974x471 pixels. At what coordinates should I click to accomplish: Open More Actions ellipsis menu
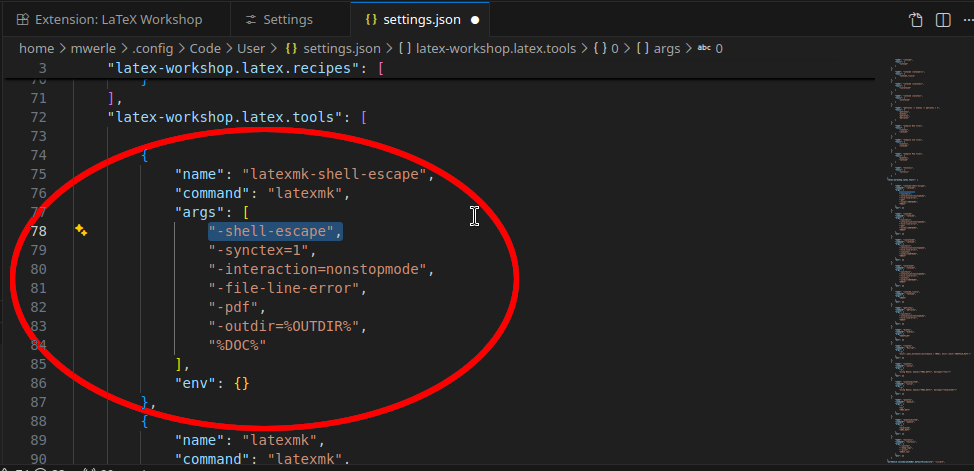(x=968, y=20)
